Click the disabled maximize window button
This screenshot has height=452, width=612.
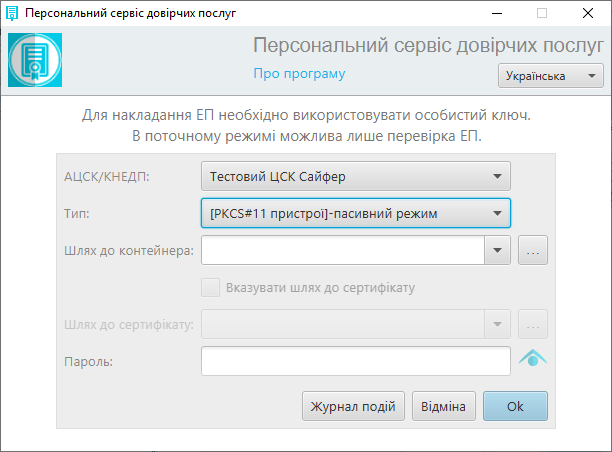[x=542, y=13]
